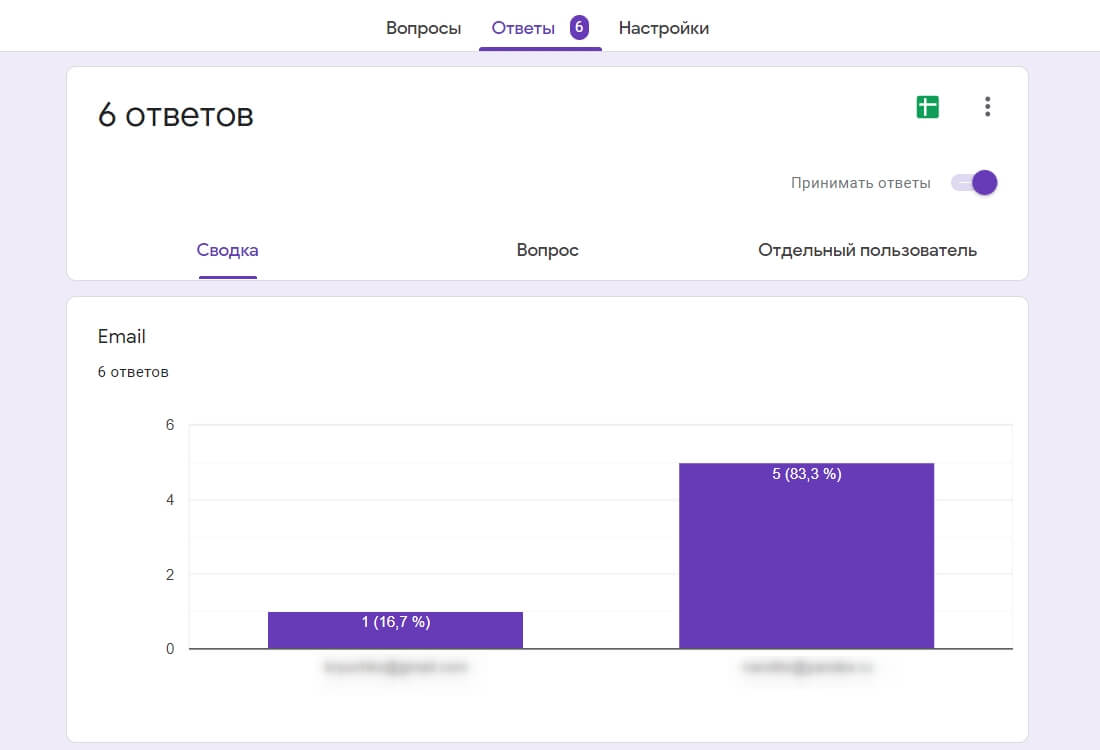Image resolution: width=1100 pixels, height=750 pixels.
Task: Open the three-dot more options menu
Action: (x=987, y=107)
